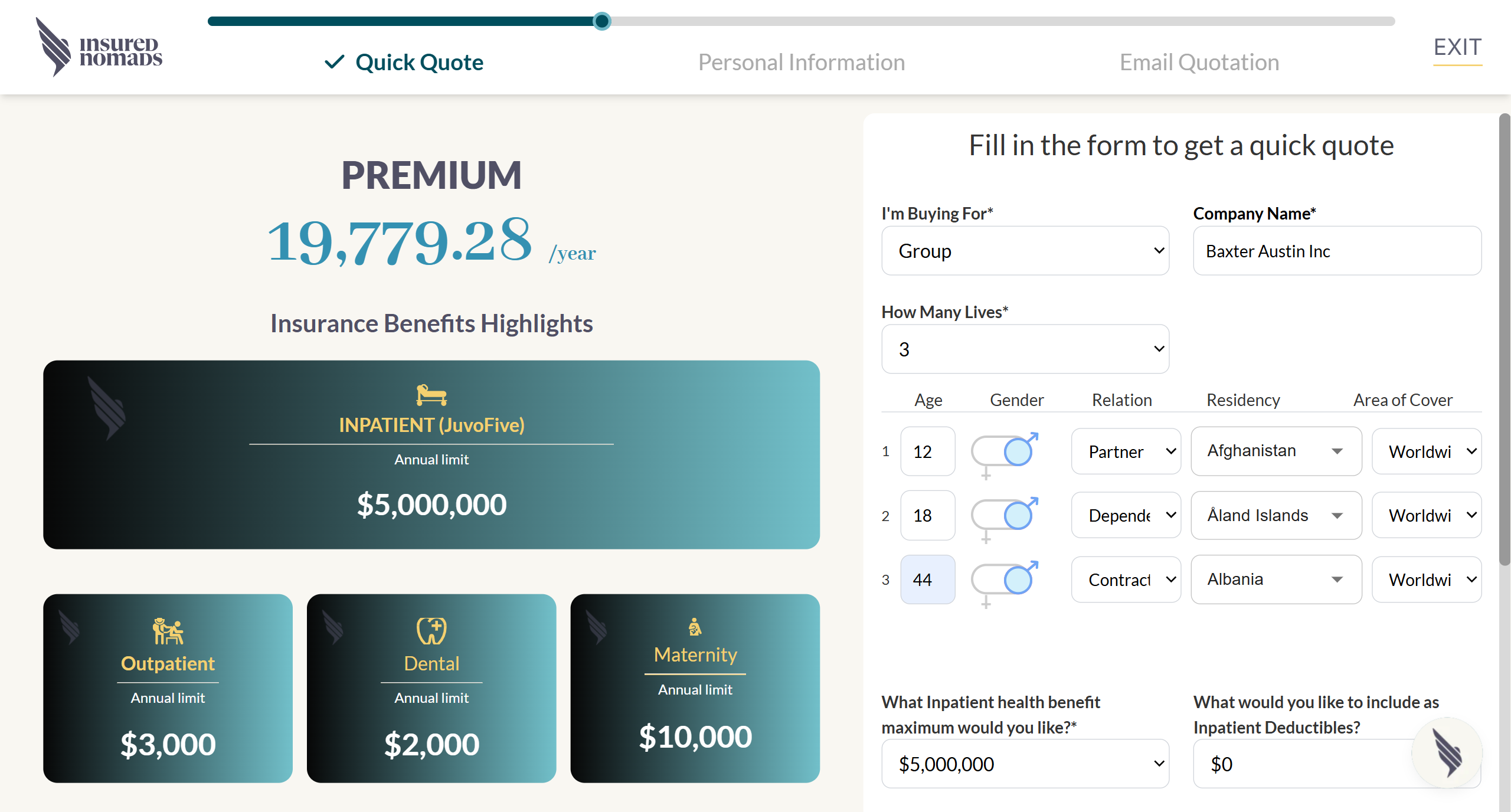This screenshot has width=1511, height=812.
Task: Toggle gender switch for person 1
Action: [x=1002, y=452]
